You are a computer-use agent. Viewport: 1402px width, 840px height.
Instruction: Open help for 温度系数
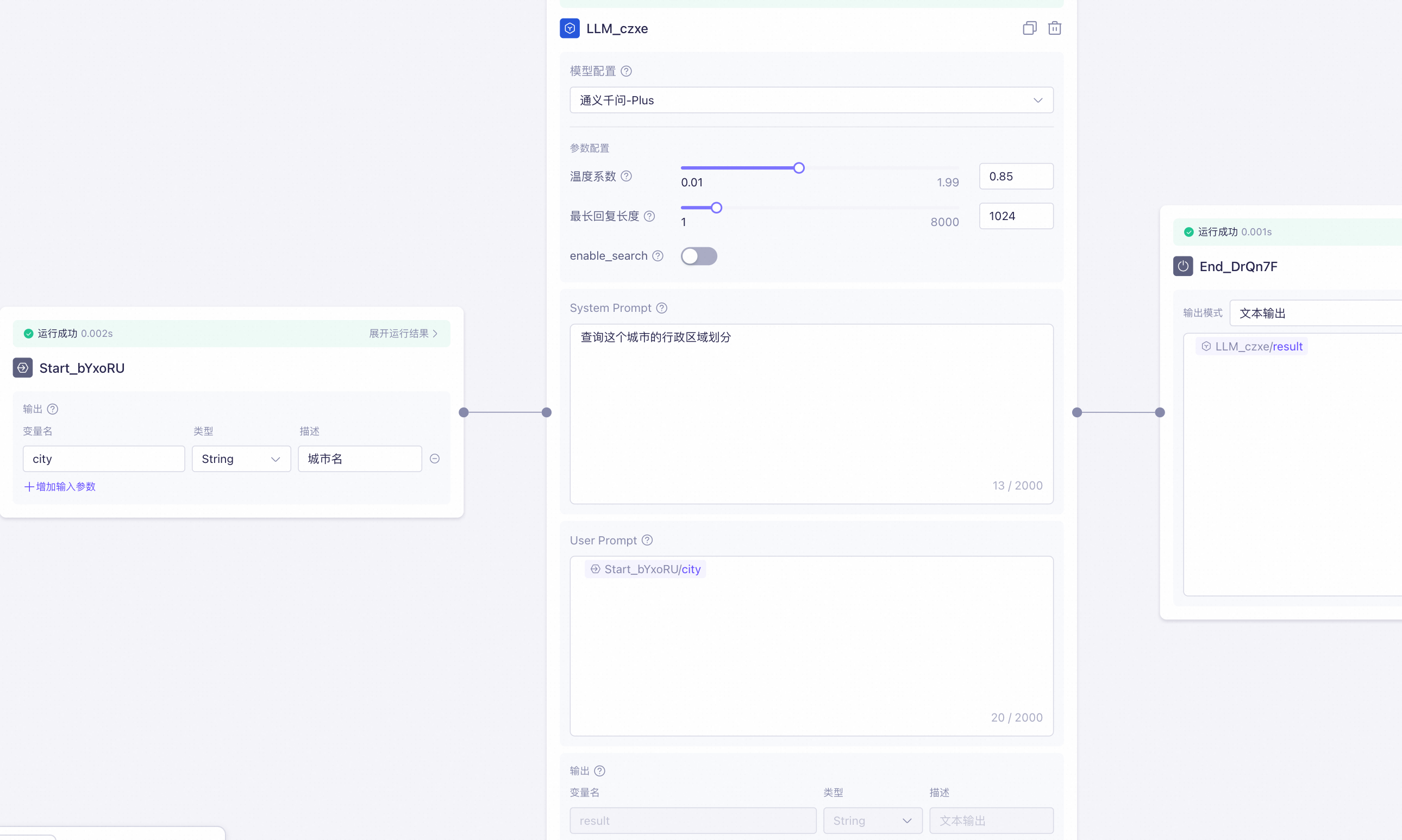(626, 176)
